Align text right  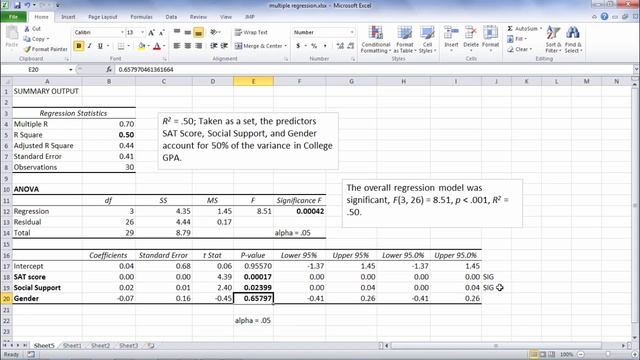point(198,46)
